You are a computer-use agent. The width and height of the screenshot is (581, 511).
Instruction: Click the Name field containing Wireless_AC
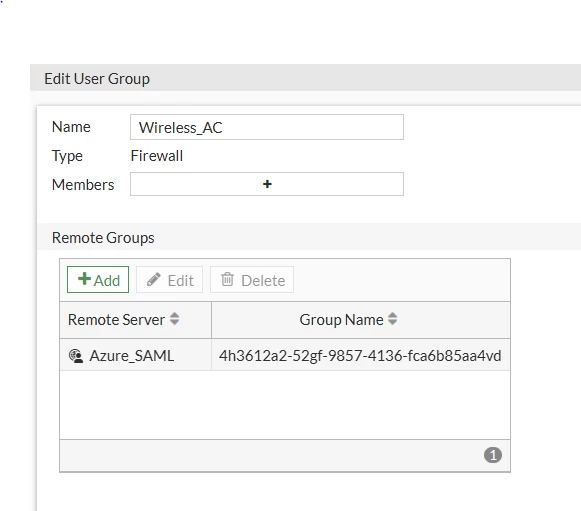coord(267,127)
